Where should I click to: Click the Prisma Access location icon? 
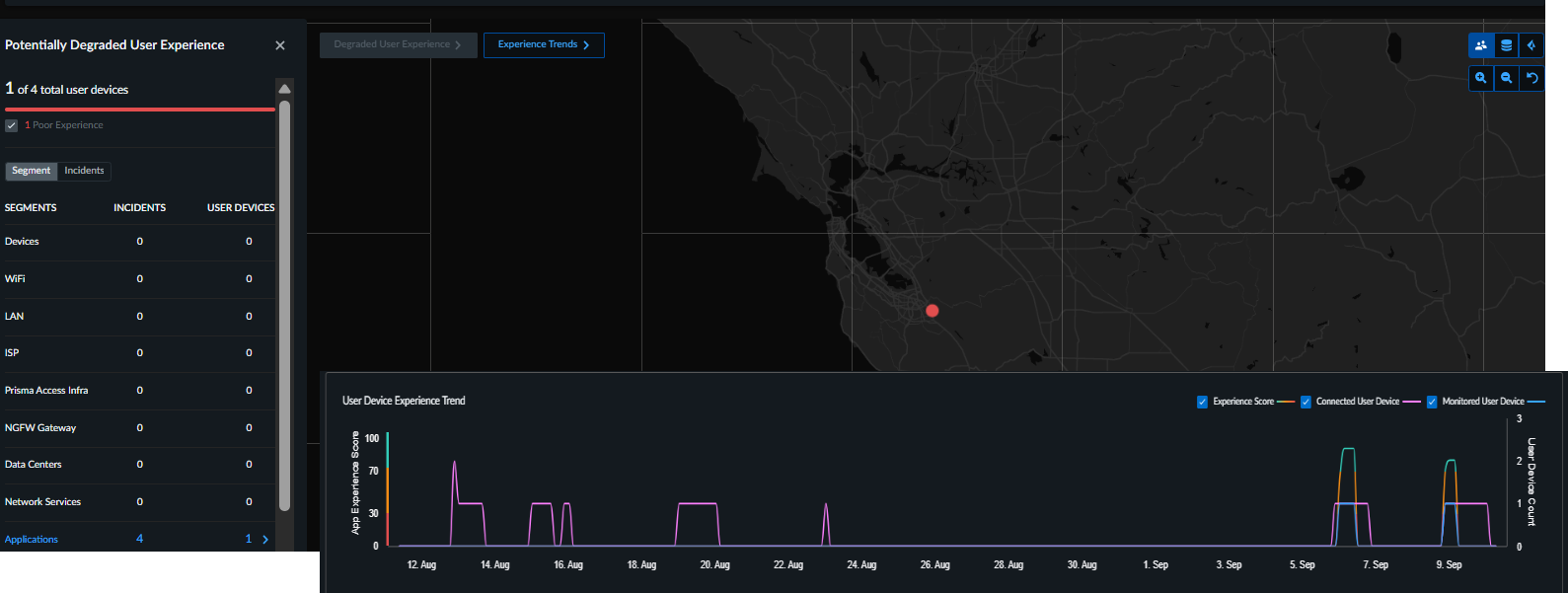point(1531,45)
